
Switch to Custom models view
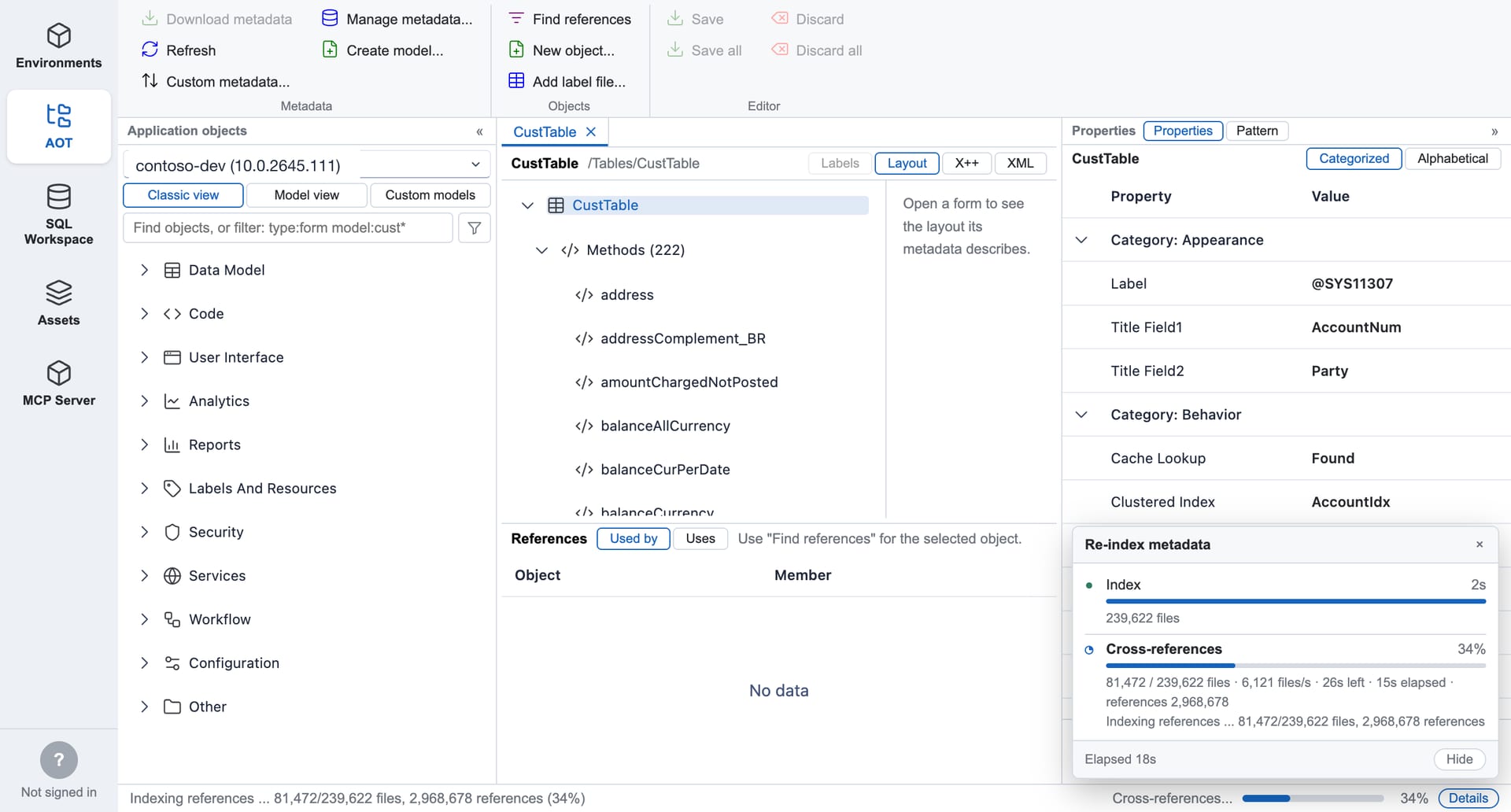tap(430, 195)
